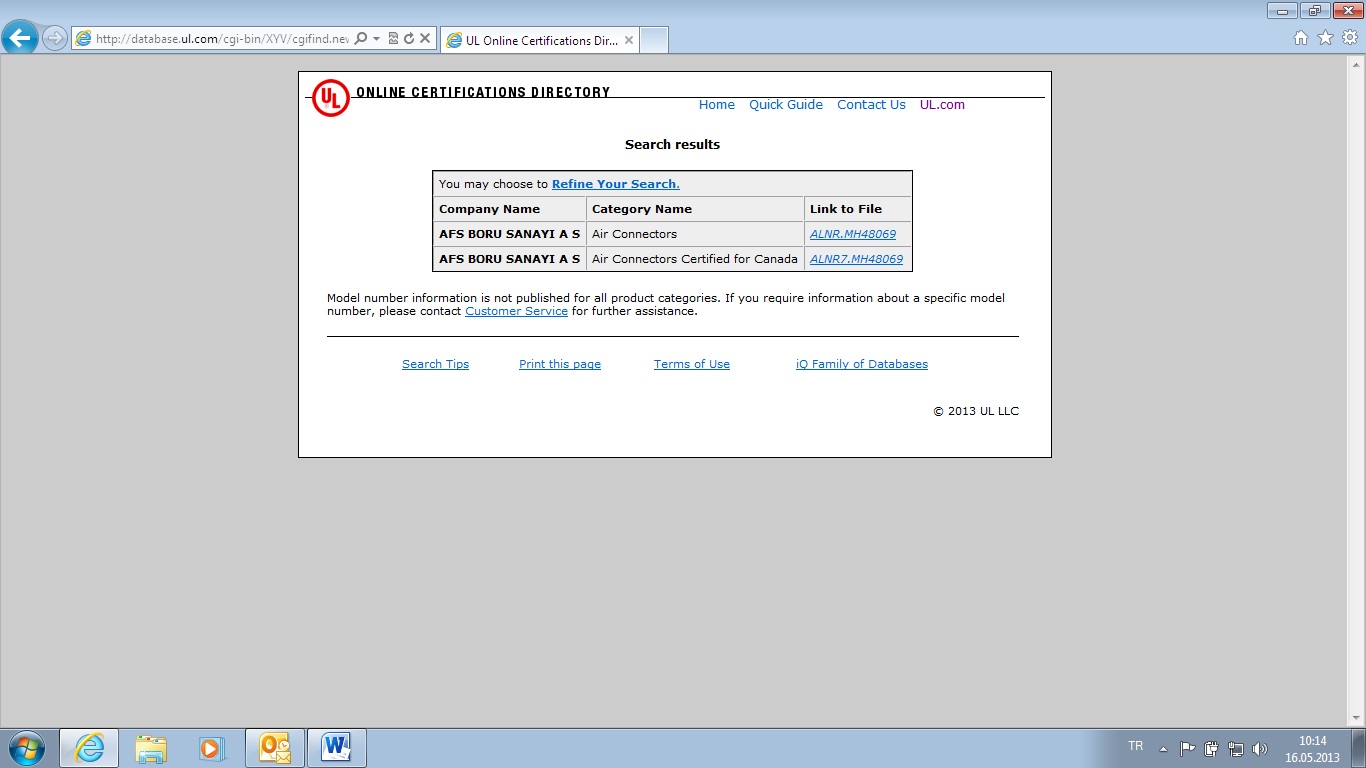This screenshot has height=768, width=1366.
Task: Click the Customer Service link
Action: pos(516,311)
